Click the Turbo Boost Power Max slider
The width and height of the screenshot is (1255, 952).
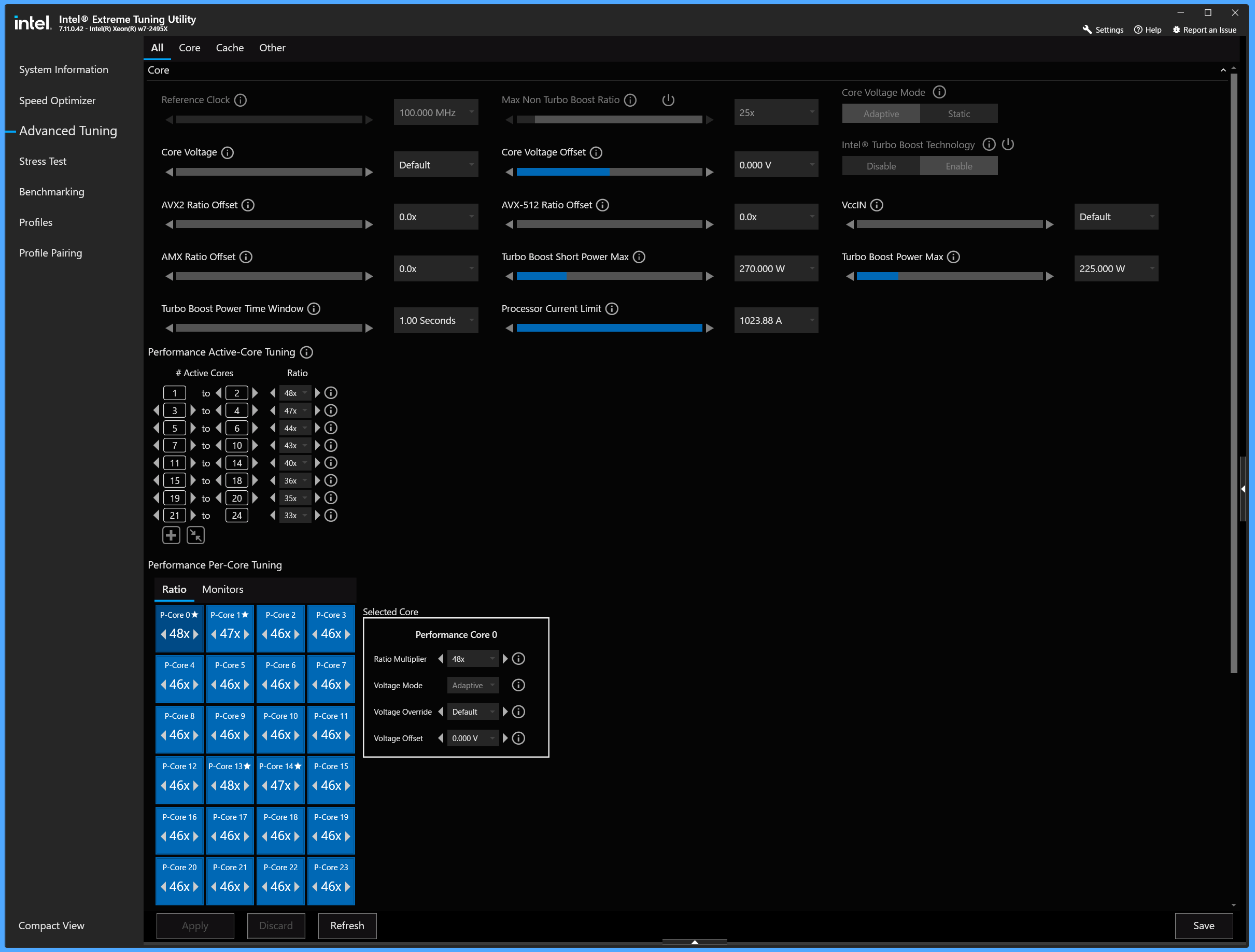[x=949, y=276]
